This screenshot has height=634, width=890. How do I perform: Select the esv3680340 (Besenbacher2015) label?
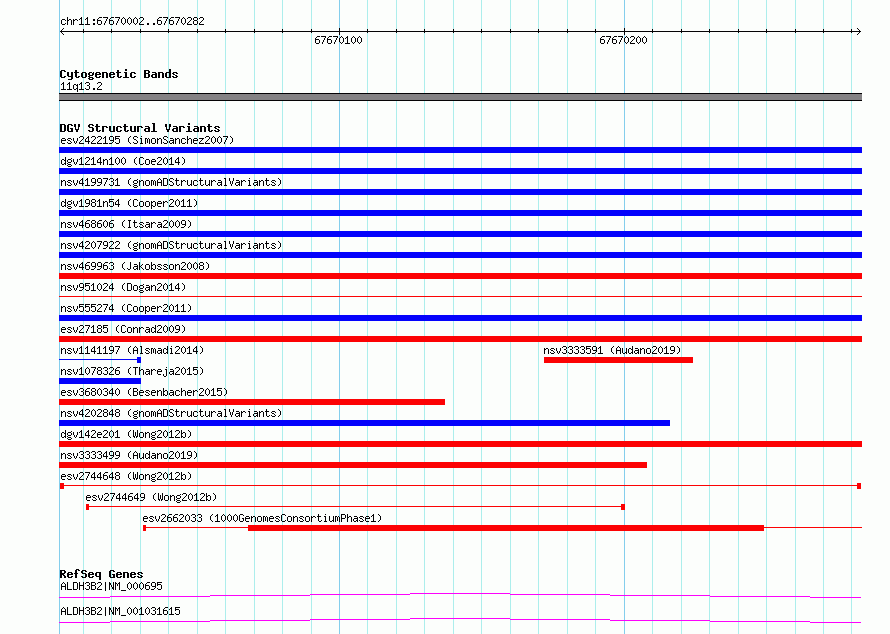[x=144, y=392]
